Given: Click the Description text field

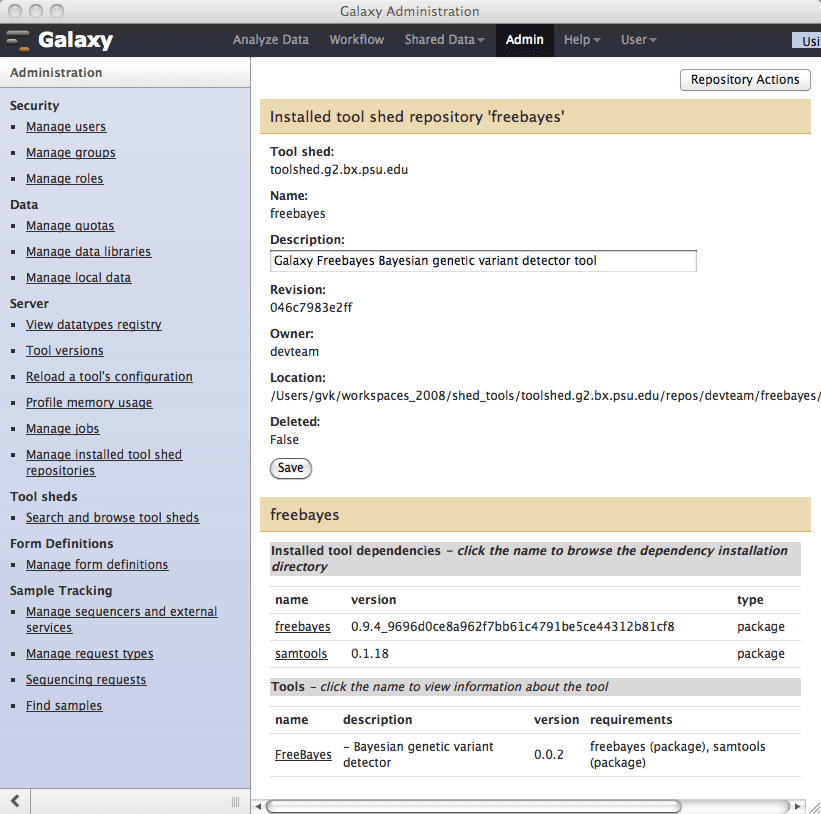Looking at the screenshot, I should 483,261.
